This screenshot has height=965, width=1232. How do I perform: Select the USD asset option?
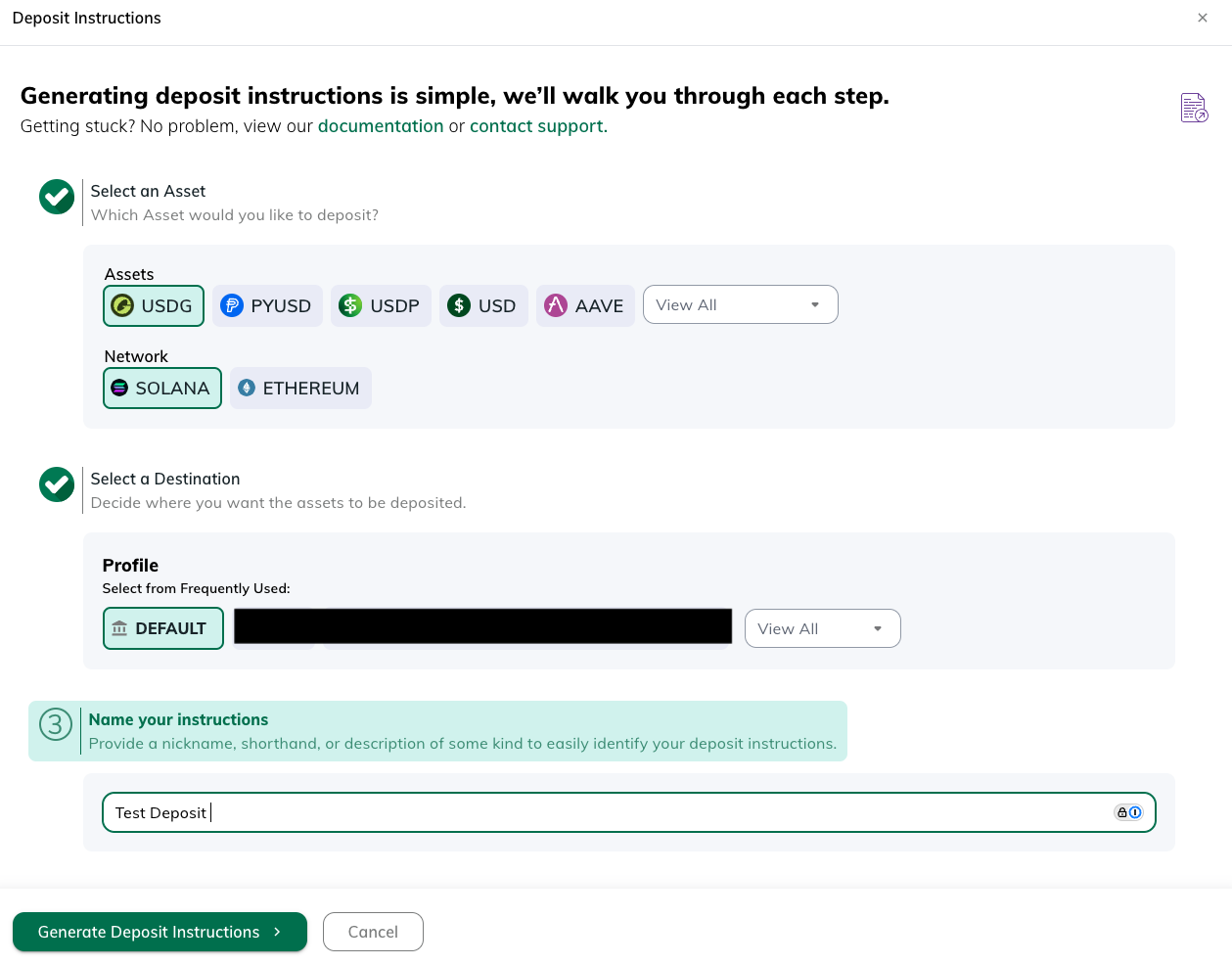click(x=483, y=305)
